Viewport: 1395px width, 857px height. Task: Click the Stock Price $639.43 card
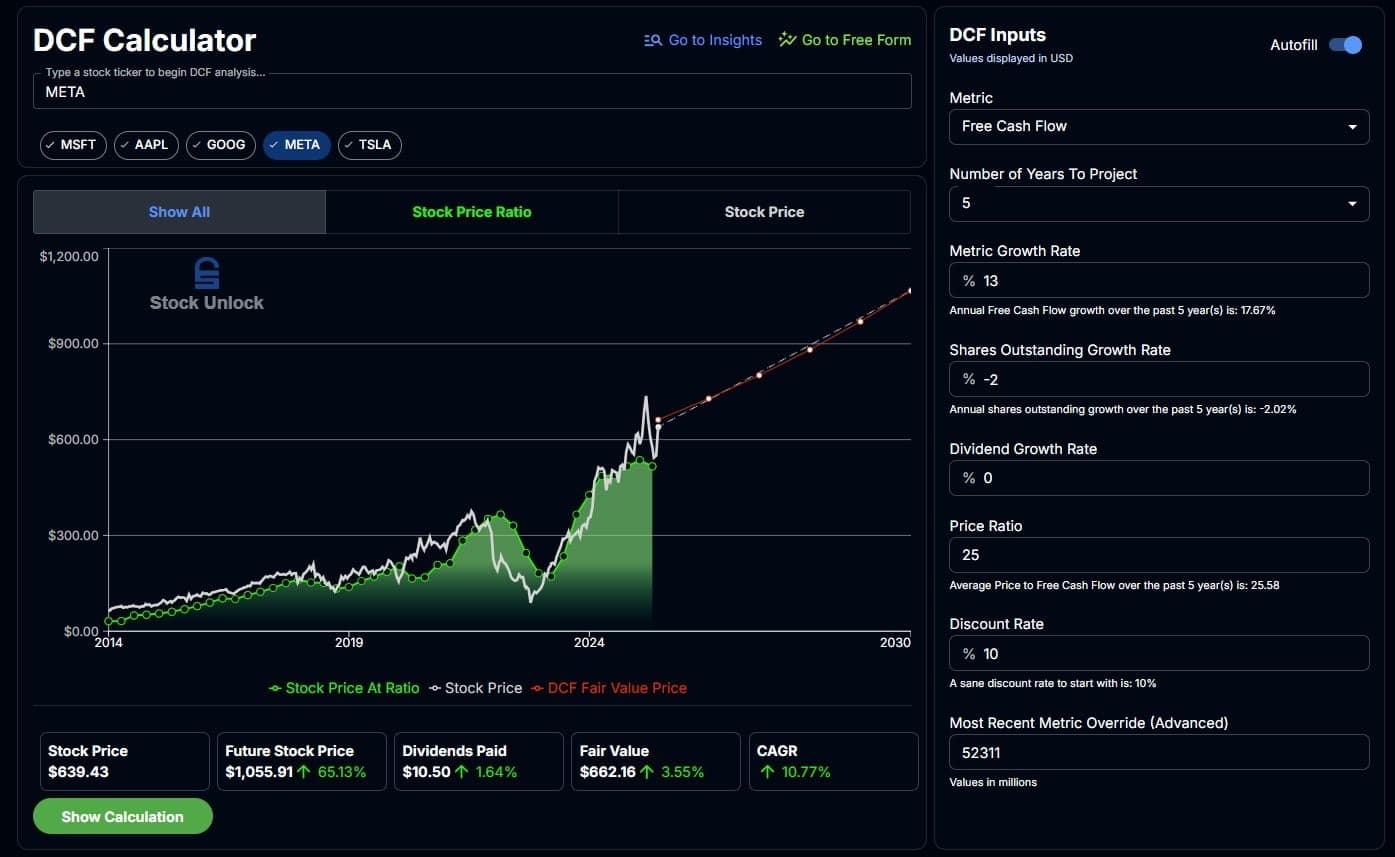point(125,761)
